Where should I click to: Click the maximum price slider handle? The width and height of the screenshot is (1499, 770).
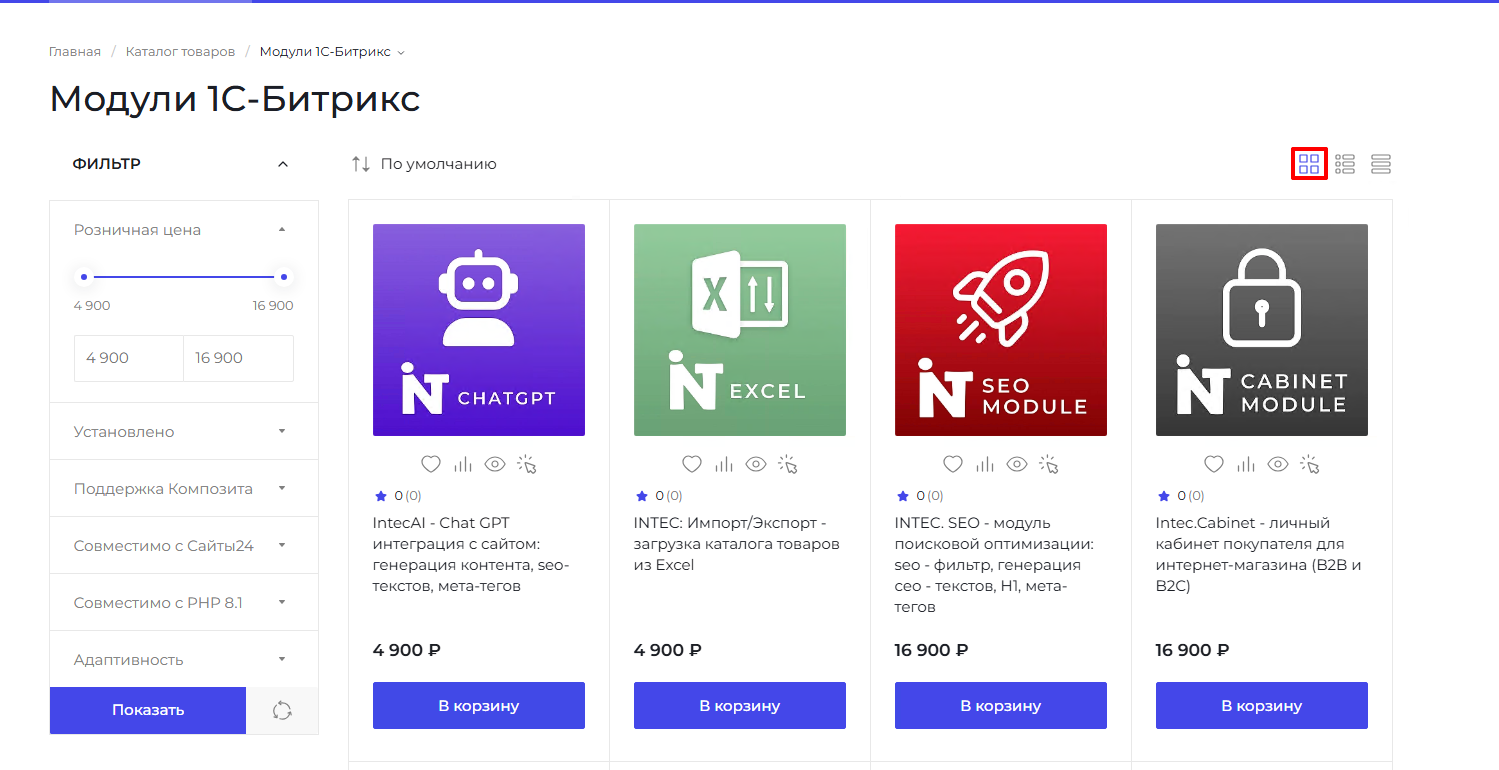pos(284,277)
